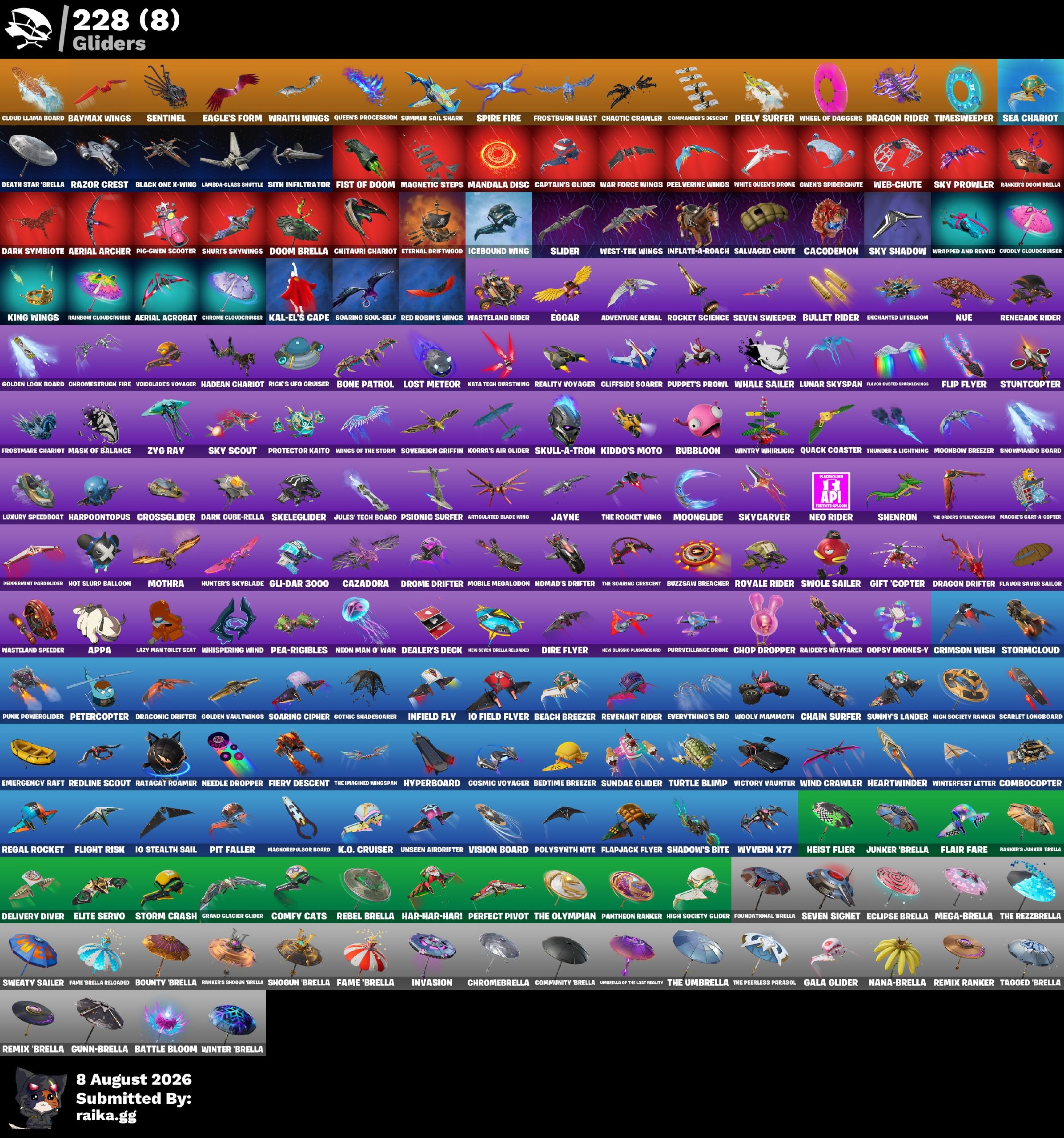Select the Appa glider icon
Viewport: 1064px width, 1138px height.
click(100, 623)
